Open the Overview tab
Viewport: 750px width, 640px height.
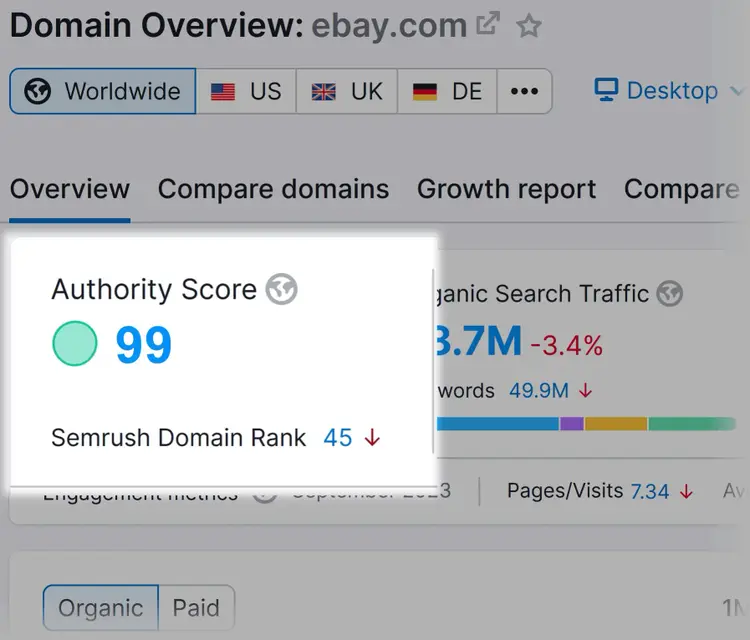pyautogui.click(x=70, y=189)
